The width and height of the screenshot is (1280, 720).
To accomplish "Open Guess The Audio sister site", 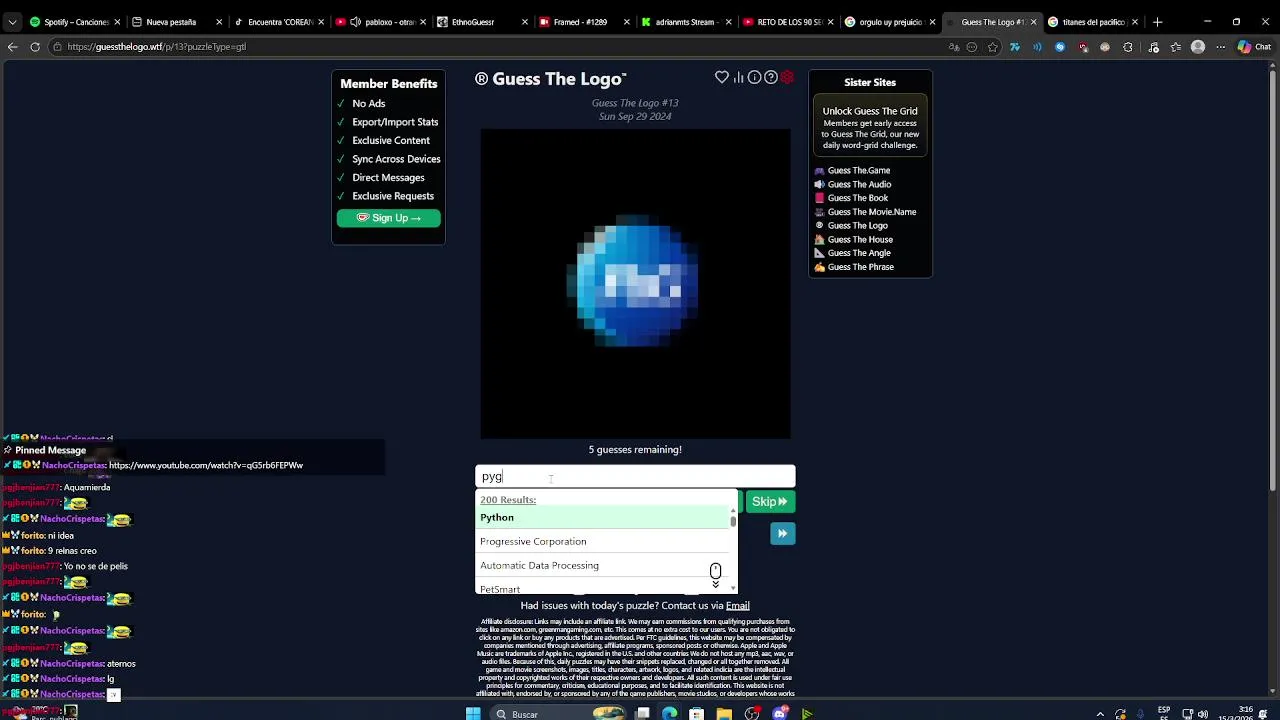I will [859, 185].
